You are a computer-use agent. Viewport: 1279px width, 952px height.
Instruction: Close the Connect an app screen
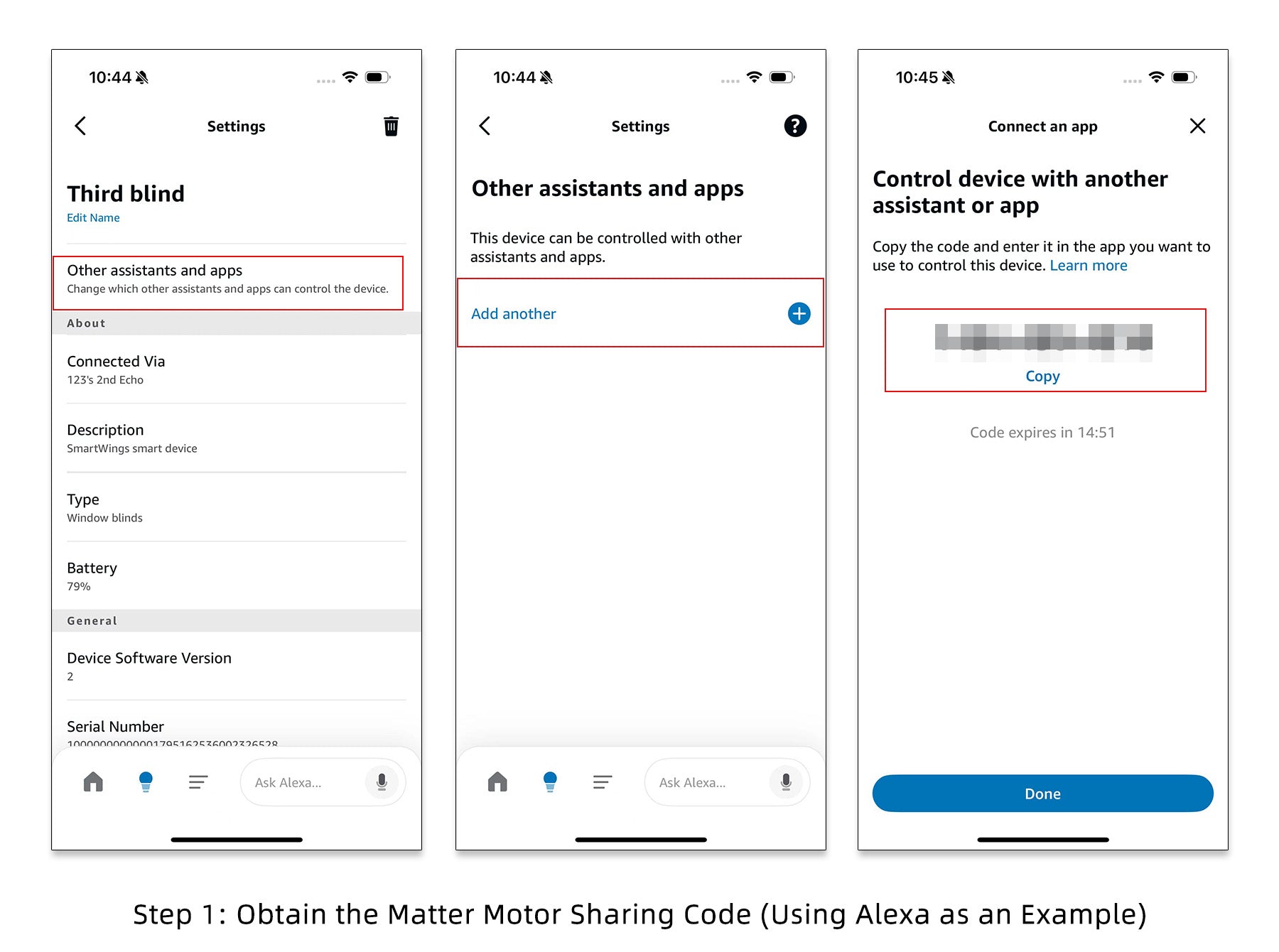[1197, 126]
